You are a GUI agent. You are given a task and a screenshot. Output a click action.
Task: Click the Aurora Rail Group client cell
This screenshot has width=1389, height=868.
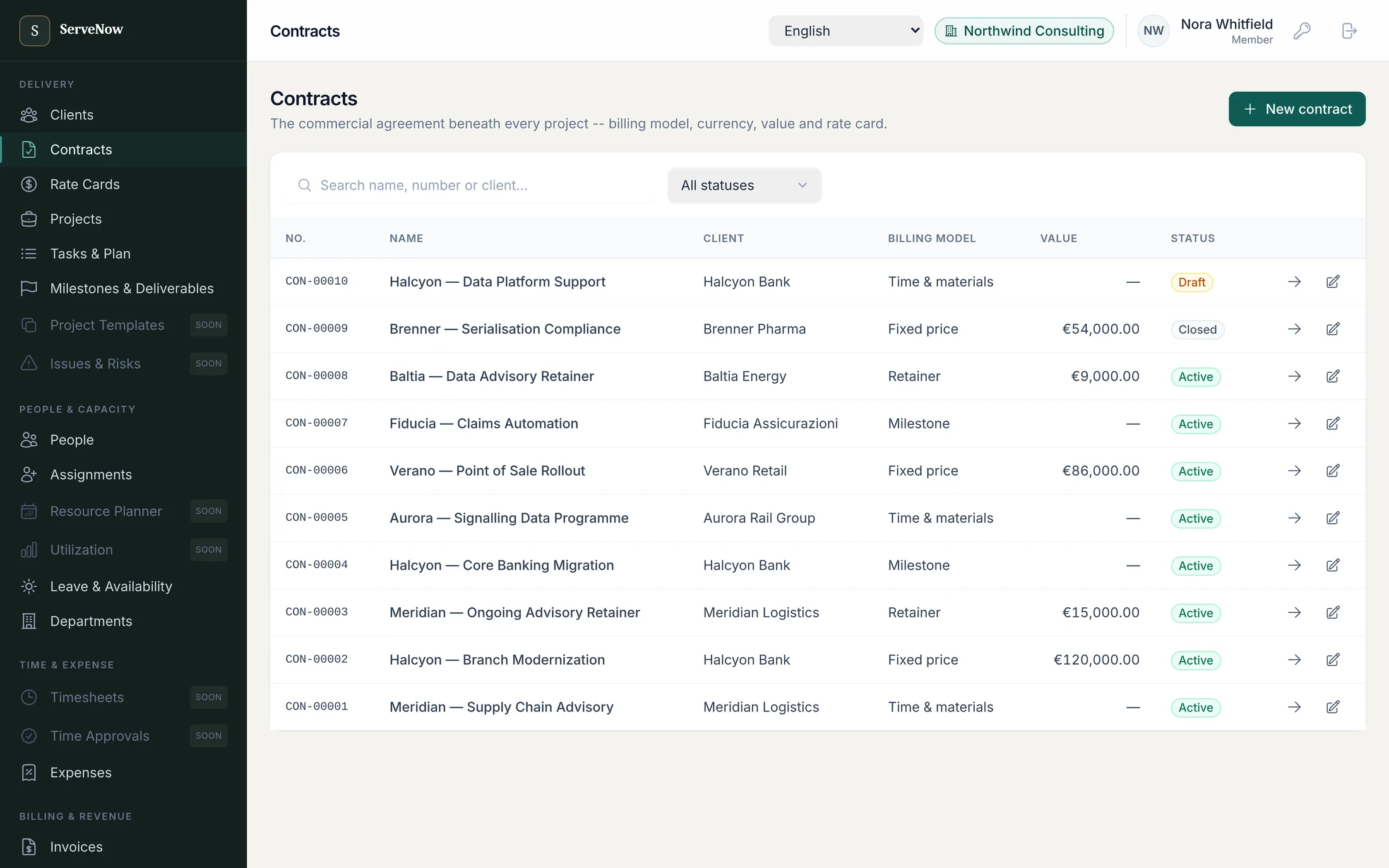coord(759,518)
